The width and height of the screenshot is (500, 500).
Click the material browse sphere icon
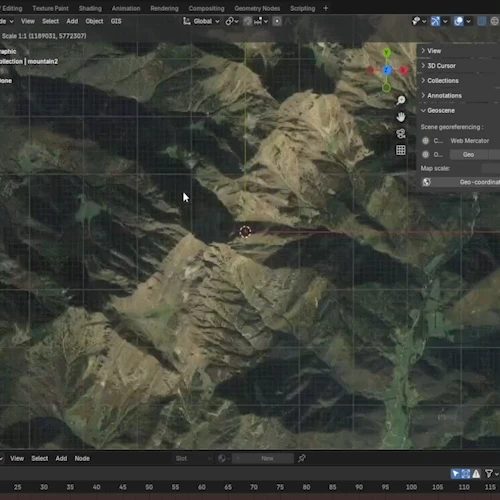click(223, 459)
